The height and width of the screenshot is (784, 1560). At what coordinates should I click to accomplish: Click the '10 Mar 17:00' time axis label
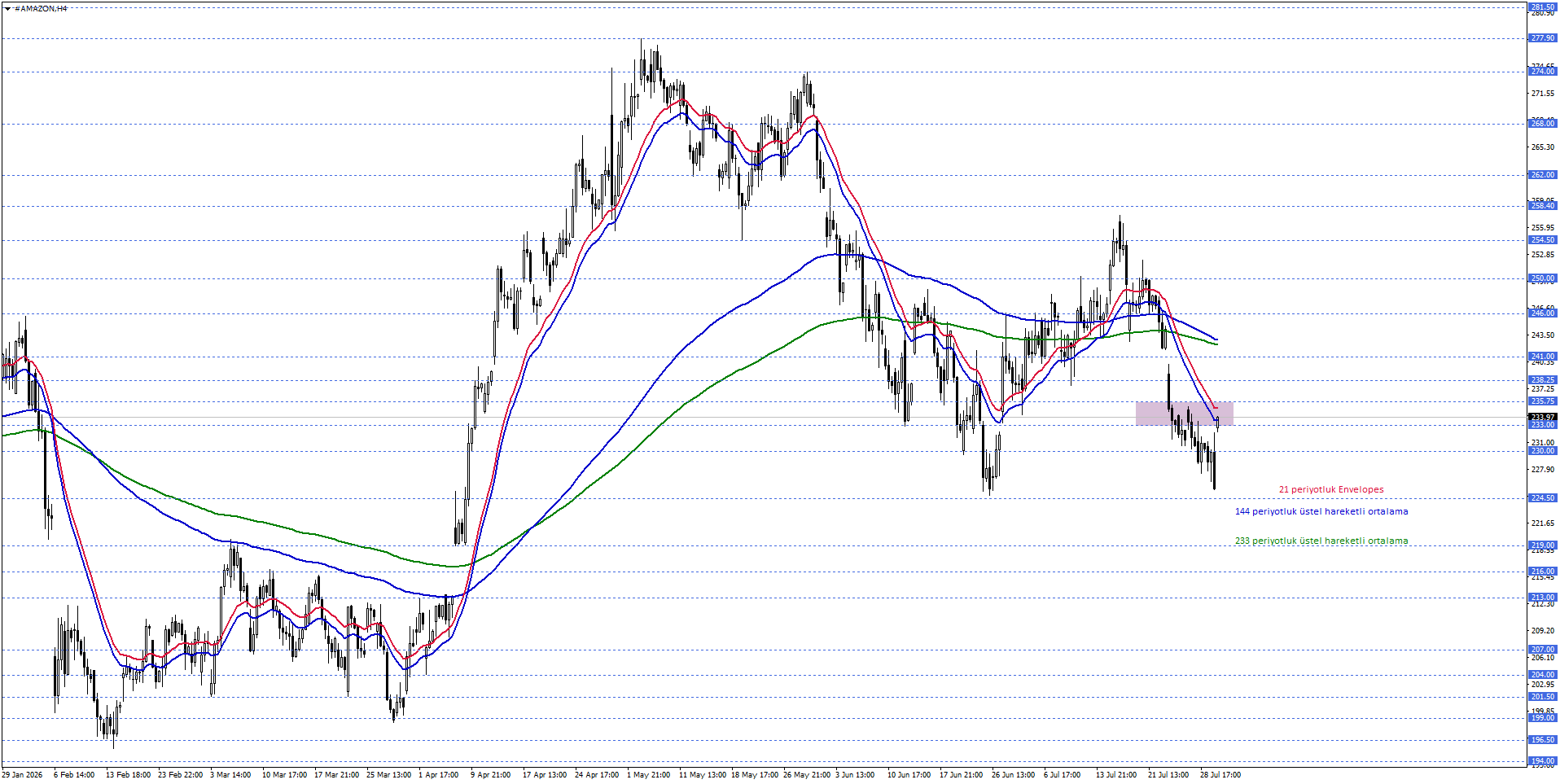[x=284, y=775]
